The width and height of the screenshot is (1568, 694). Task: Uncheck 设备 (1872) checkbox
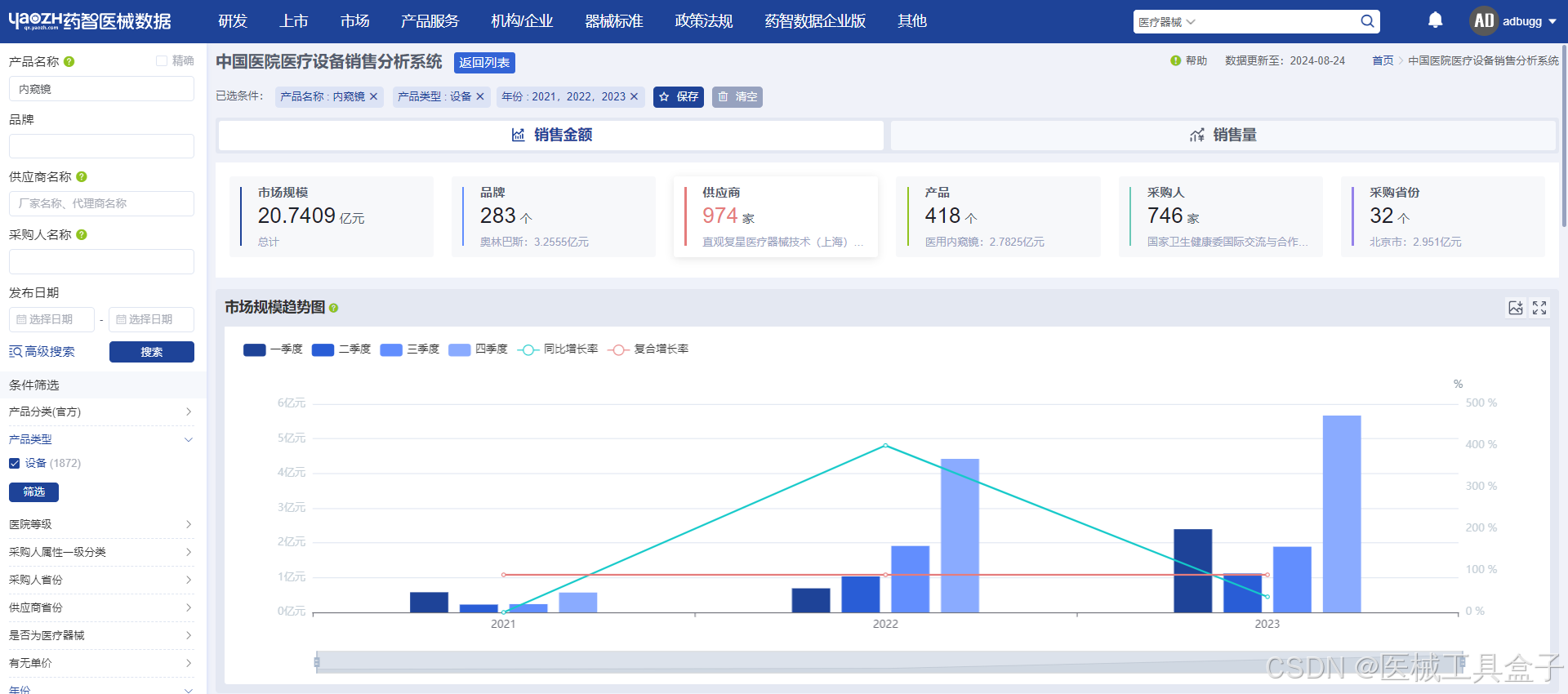14,463
